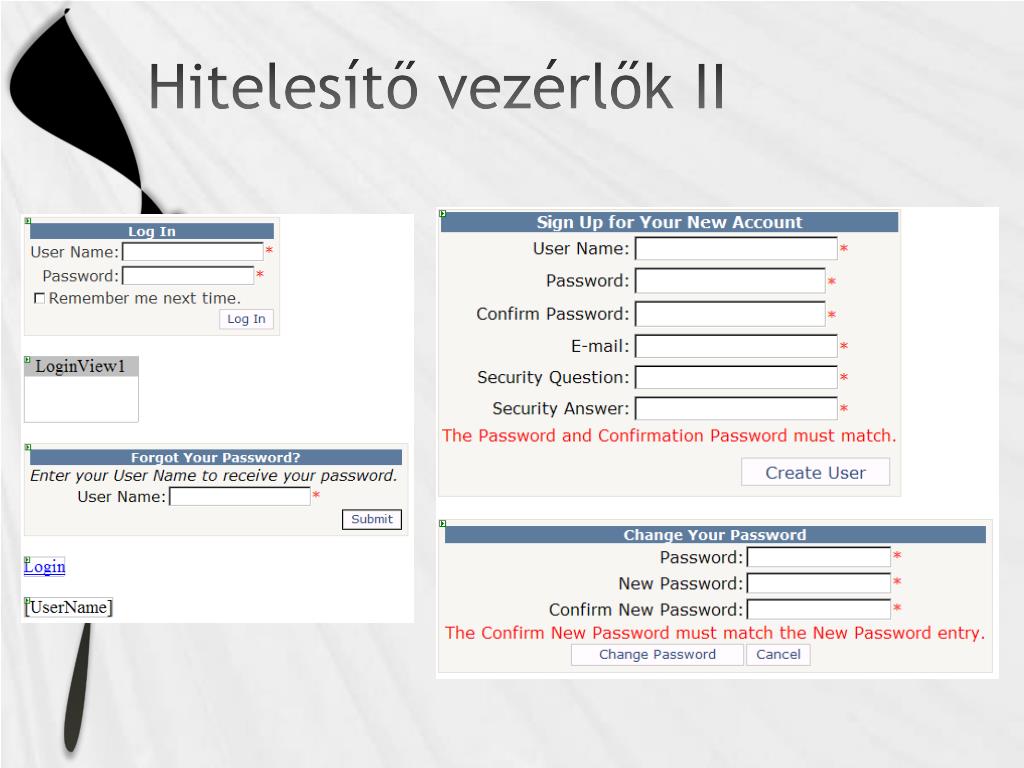Focus the Log In panel Password field

[x=188, y=276]
